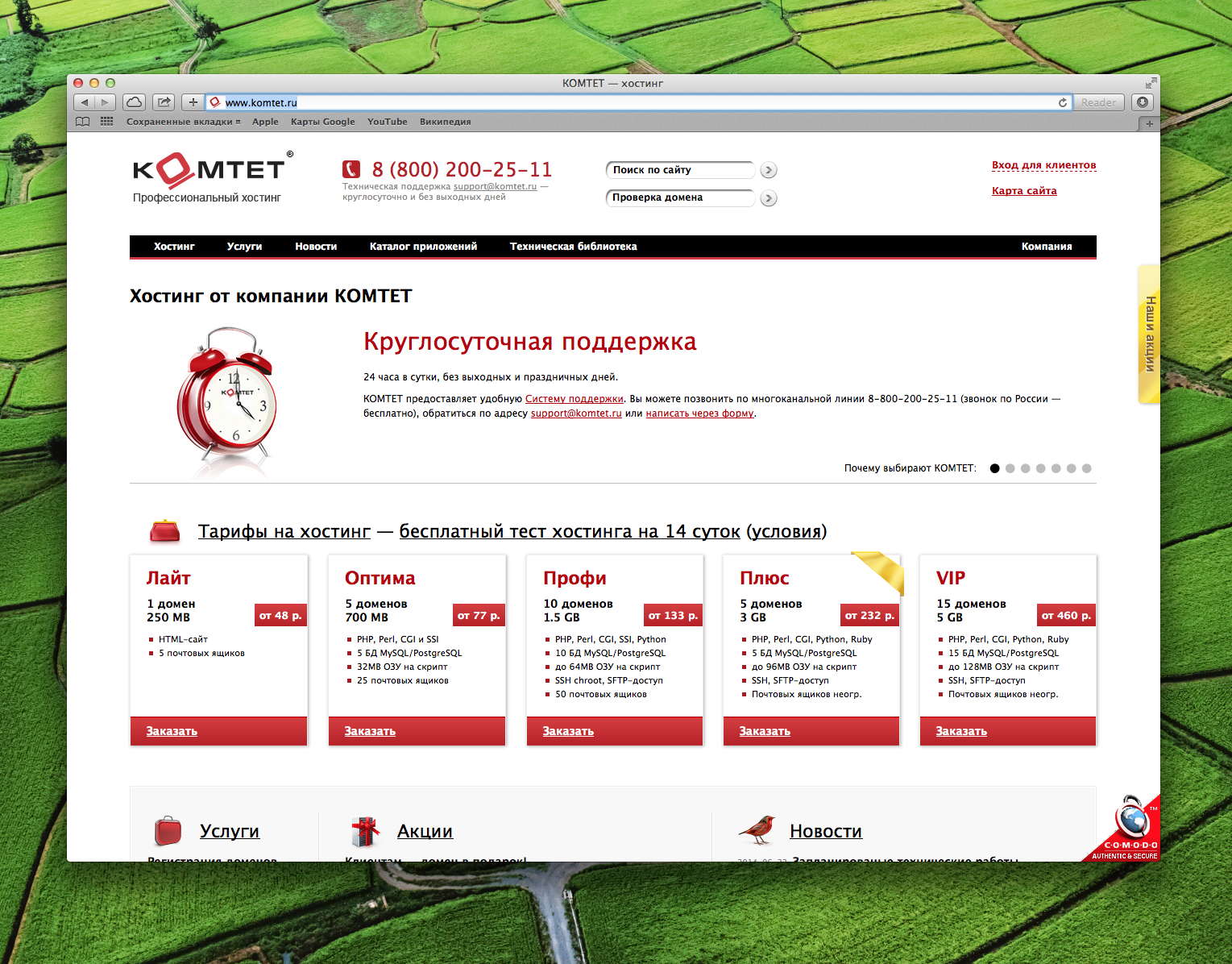This screenshot has width=1232, height=964.
Task: Click the plus add-bookmark button
Action: coord(193,102)
